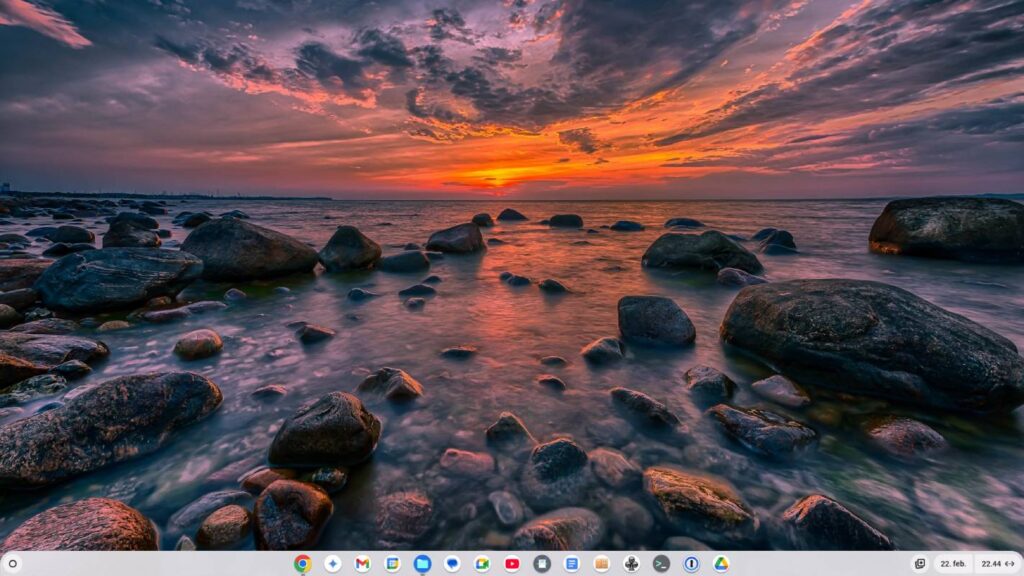Switch input method via the keyboard arrows indicator

pos(1012,563)
